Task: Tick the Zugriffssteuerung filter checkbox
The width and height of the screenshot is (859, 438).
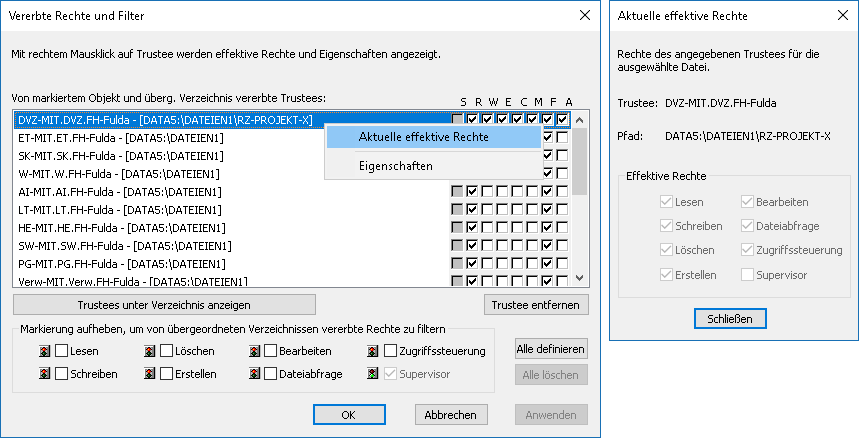Action: 391,351
